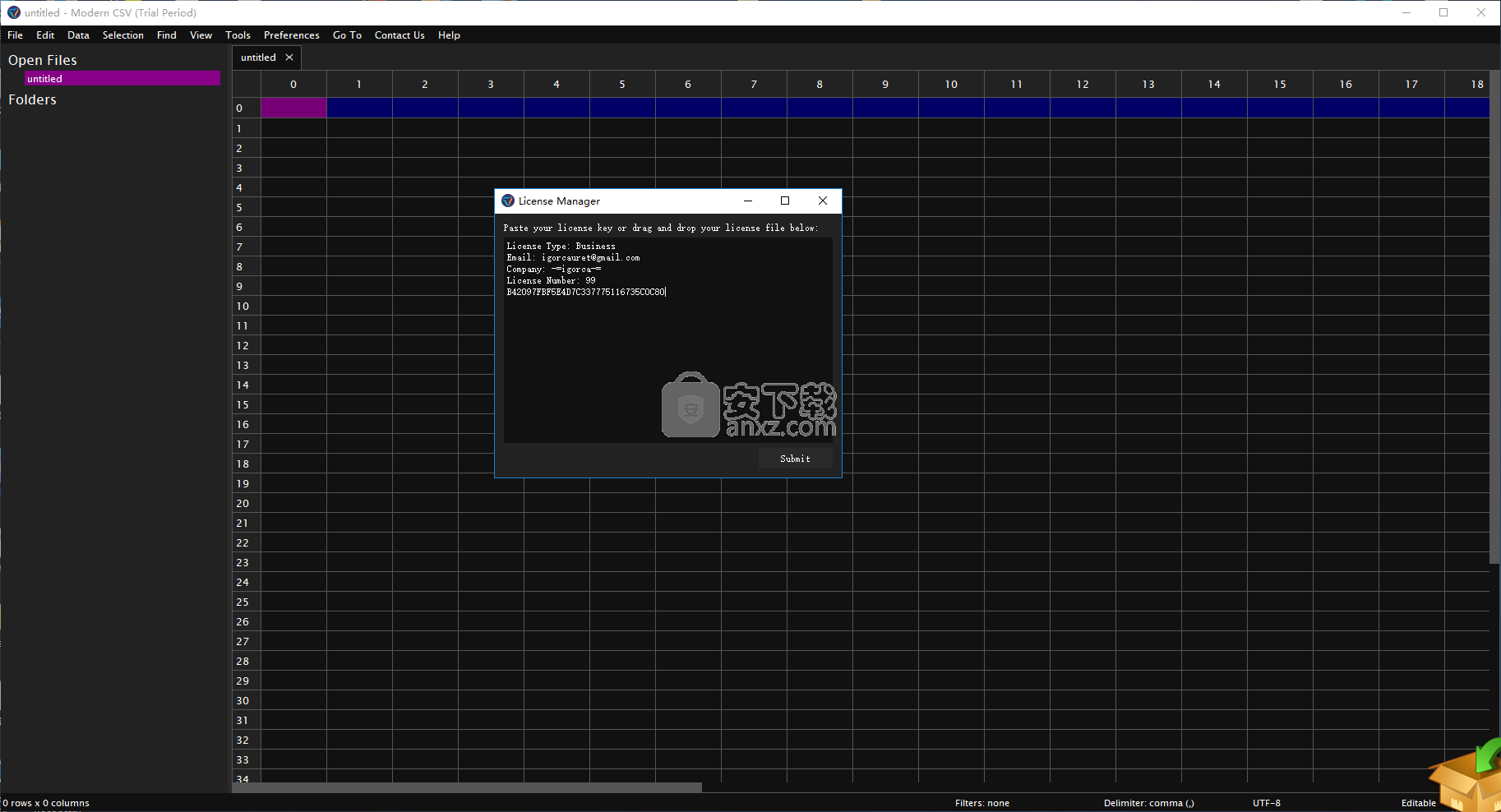This screenshot has height=812, width=1501.
Task: Open the Selection menu
Action: click(x=123, y=35)
